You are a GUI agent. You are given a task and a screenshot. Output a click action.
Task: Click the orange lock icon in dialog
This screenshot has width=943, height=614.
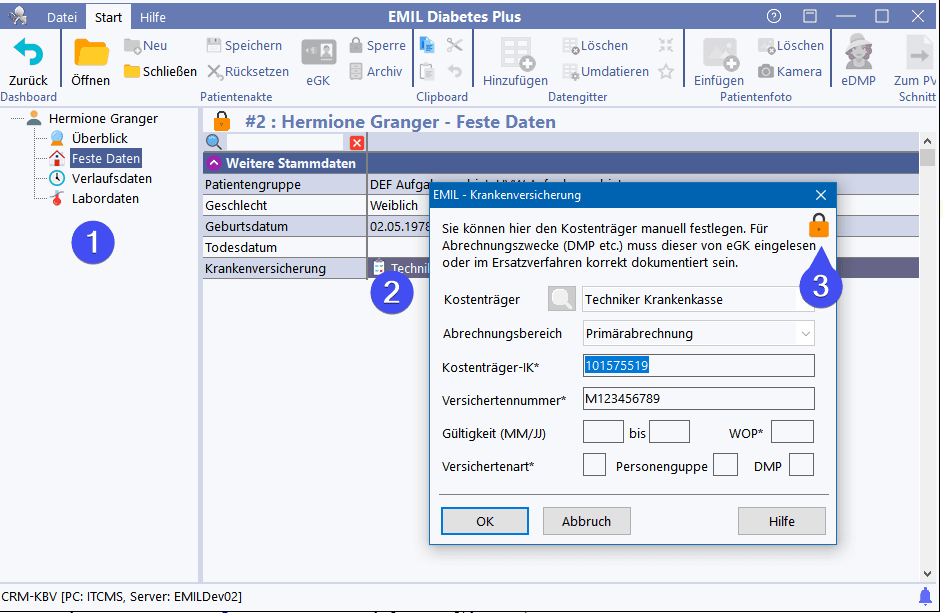(819, 225)
